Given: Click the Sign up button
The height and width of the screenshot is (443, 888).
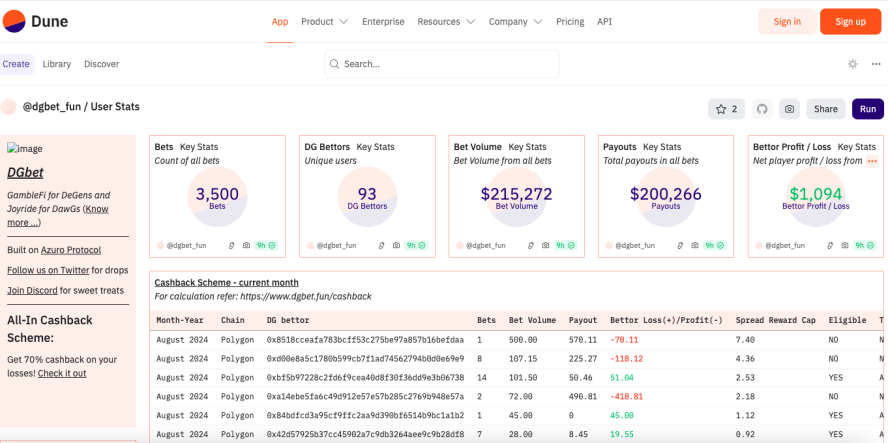Looking at the screenshot, I should pos(851,22).
